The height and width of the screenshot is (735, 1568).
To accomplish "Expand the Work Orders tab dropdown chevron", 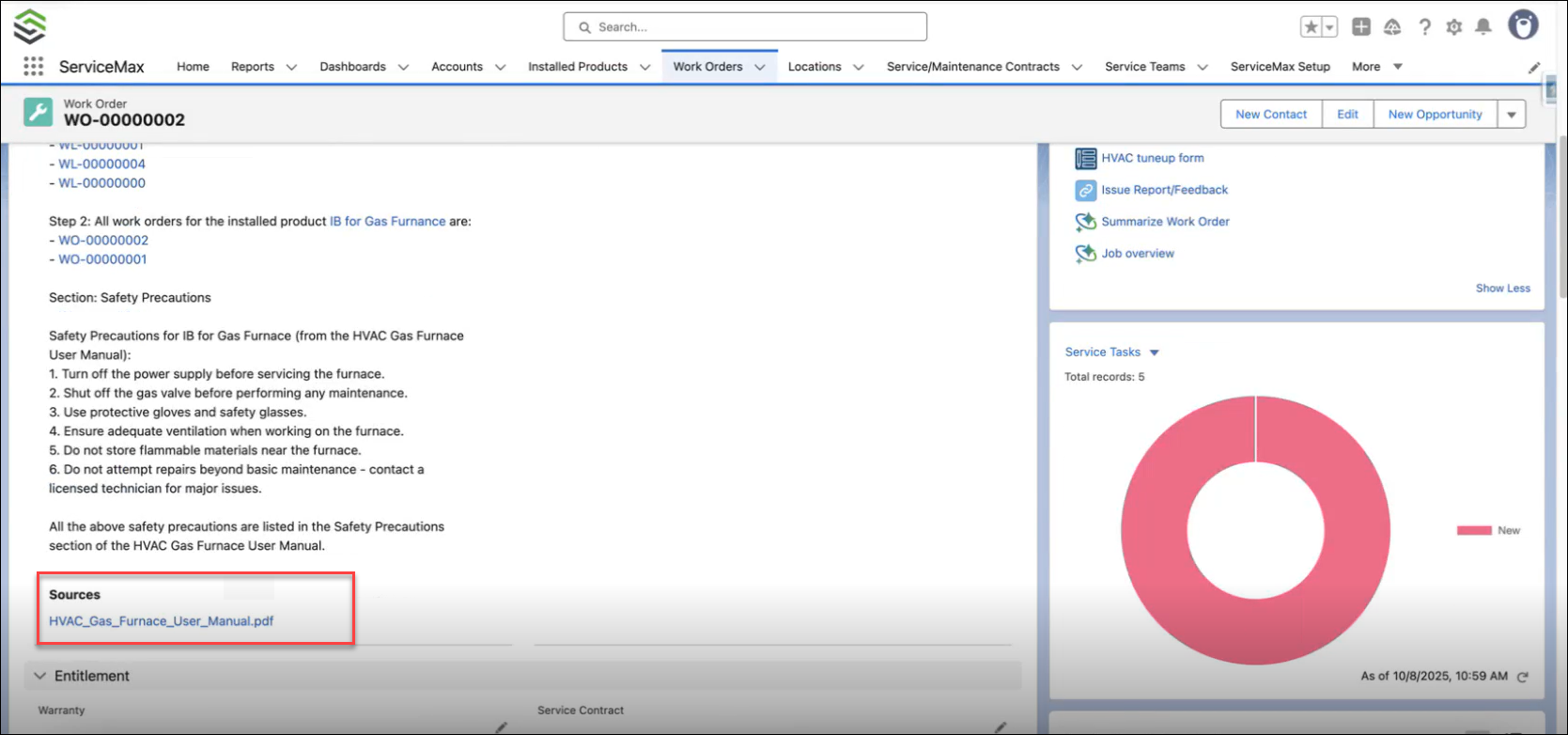I will click(x=760, y=68).
